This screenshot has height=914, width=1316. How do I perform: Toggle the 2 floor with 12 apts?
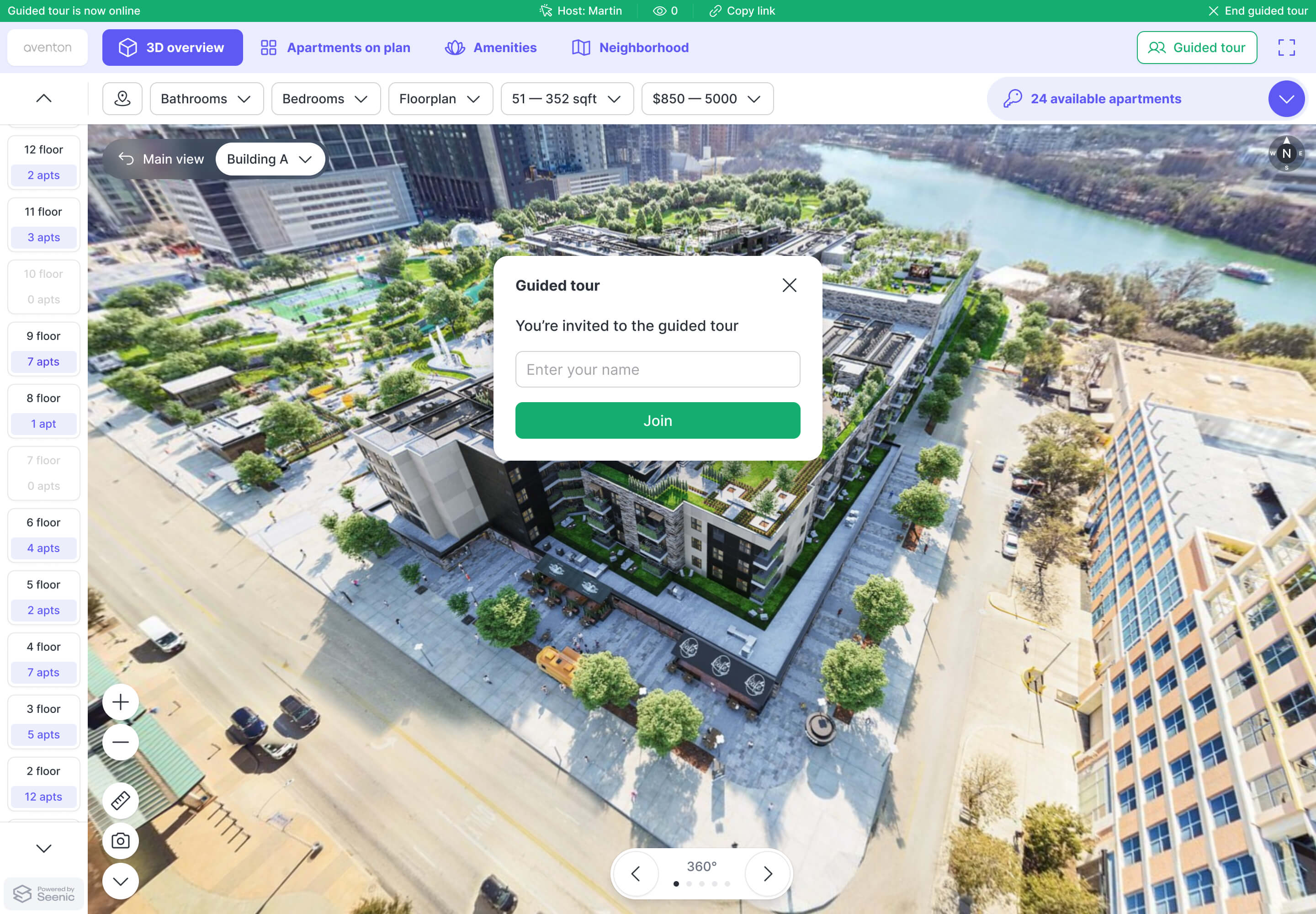[43, 784]
